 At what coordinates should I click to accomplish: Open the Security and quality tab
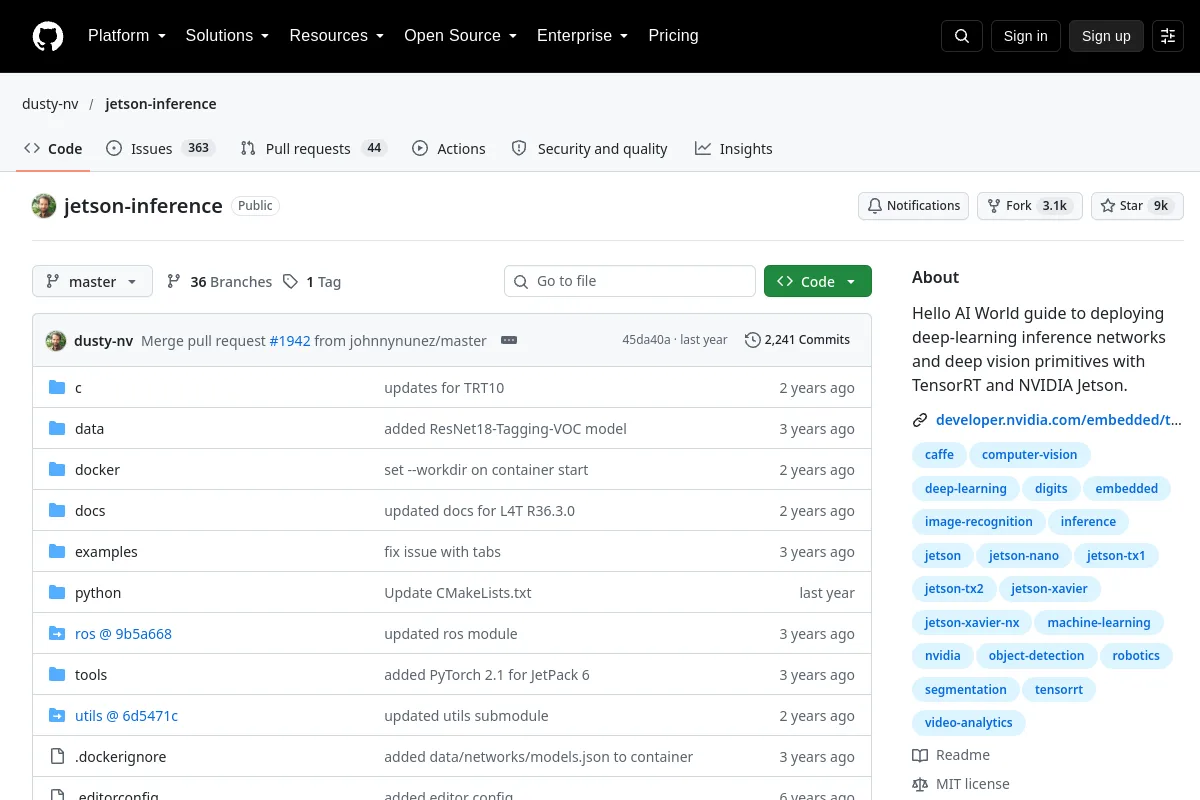(x=590, y=149)
